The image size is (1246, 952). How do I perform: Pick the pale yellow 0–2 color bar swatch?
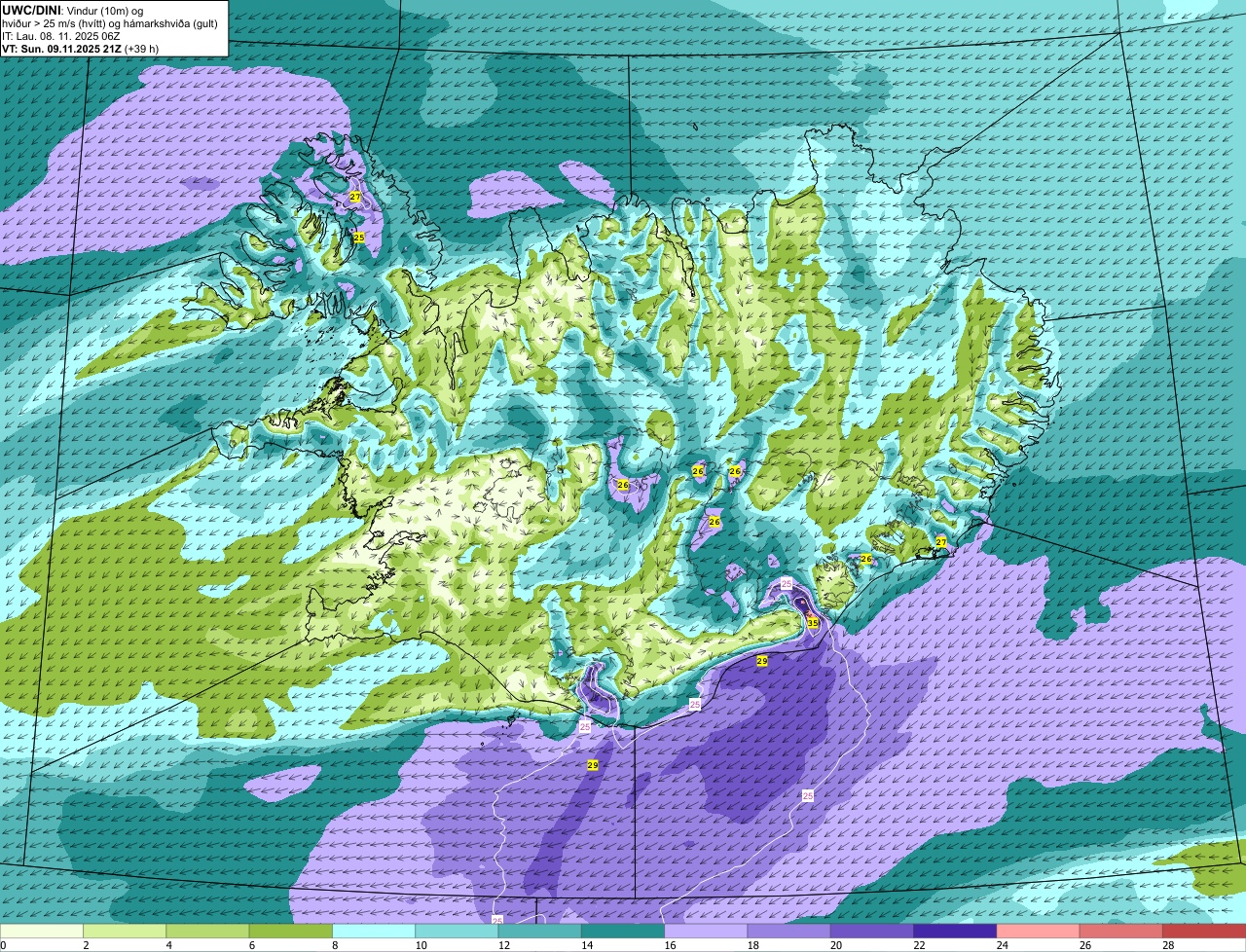(x=42, y=932)
